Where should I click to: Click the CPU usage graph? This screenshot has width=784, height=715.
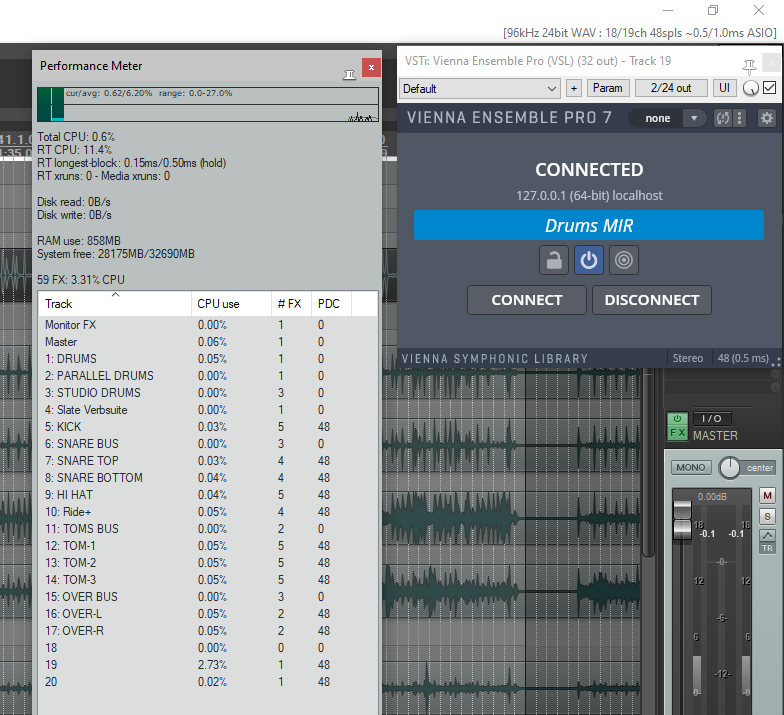(x=208, y=104)
